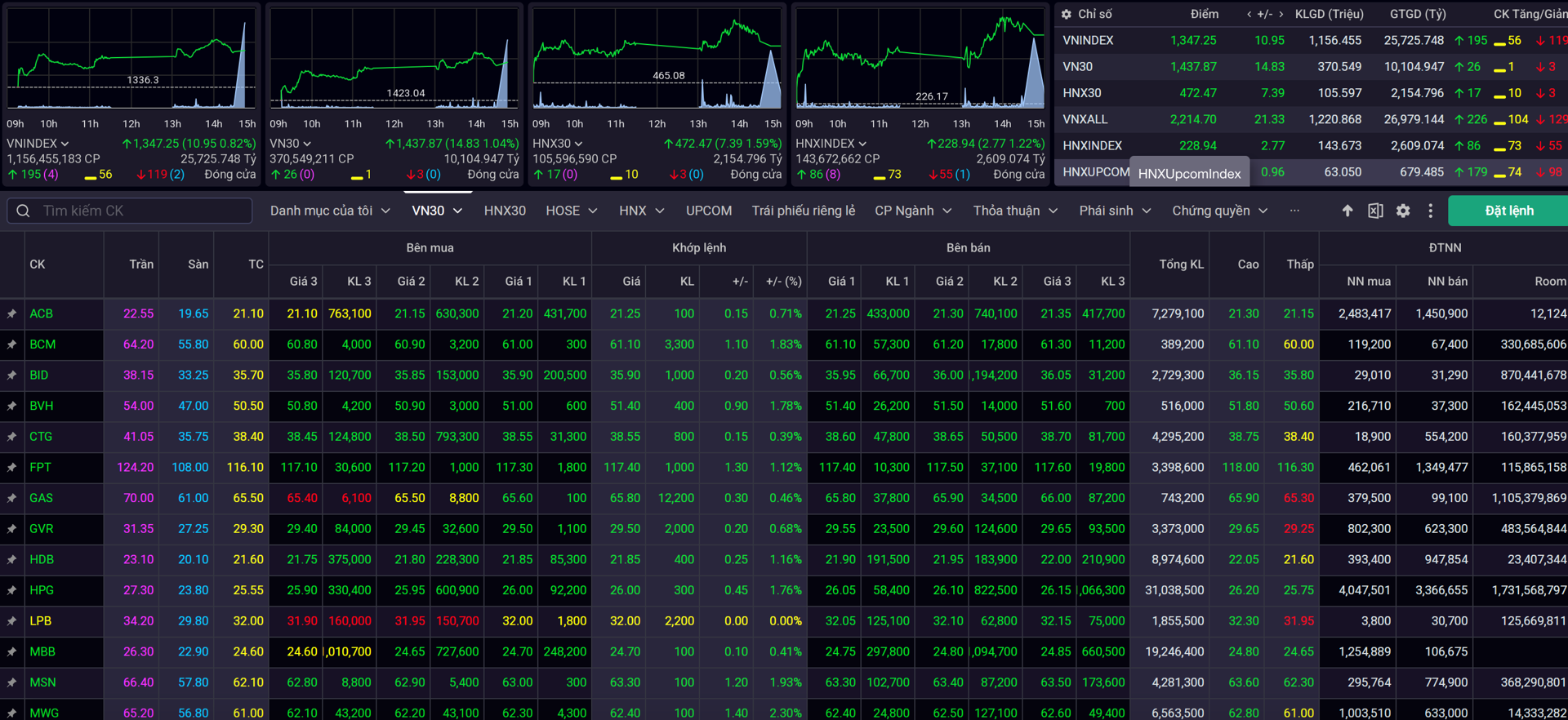Click next arrow beside +/- column
Viewport: 1568px width, 720px height.
pyautogui.click(x=1281, y=15)
